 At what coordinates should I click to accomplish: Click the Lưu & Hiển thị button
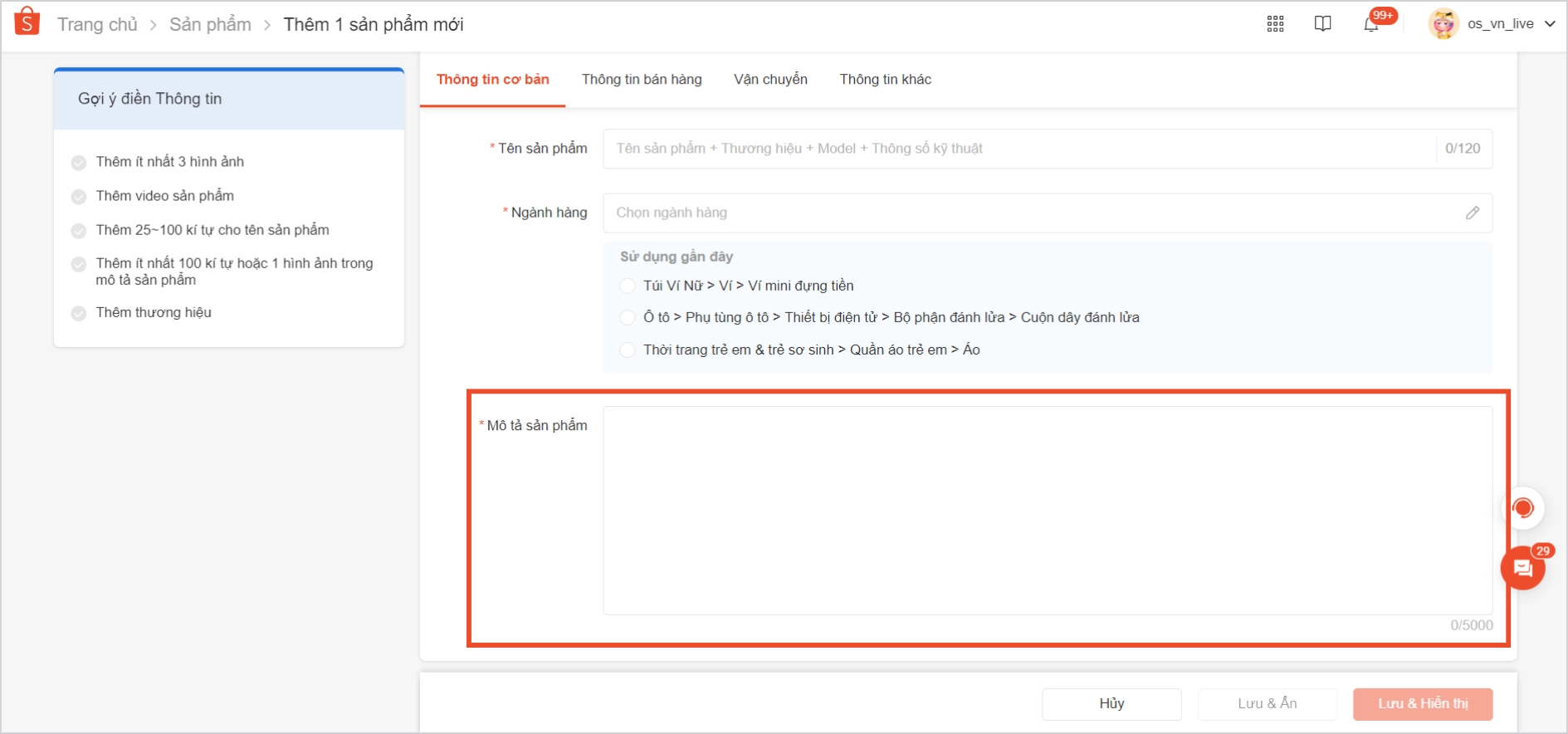[x=1423, y=704]
